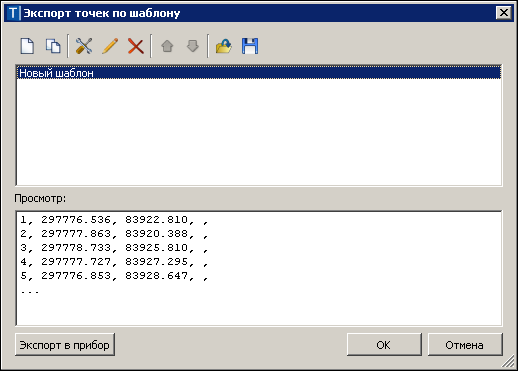518x371 pixels.
Task: Click preview line starting with 1, 297776.536
Action: [x=114, y=220]
